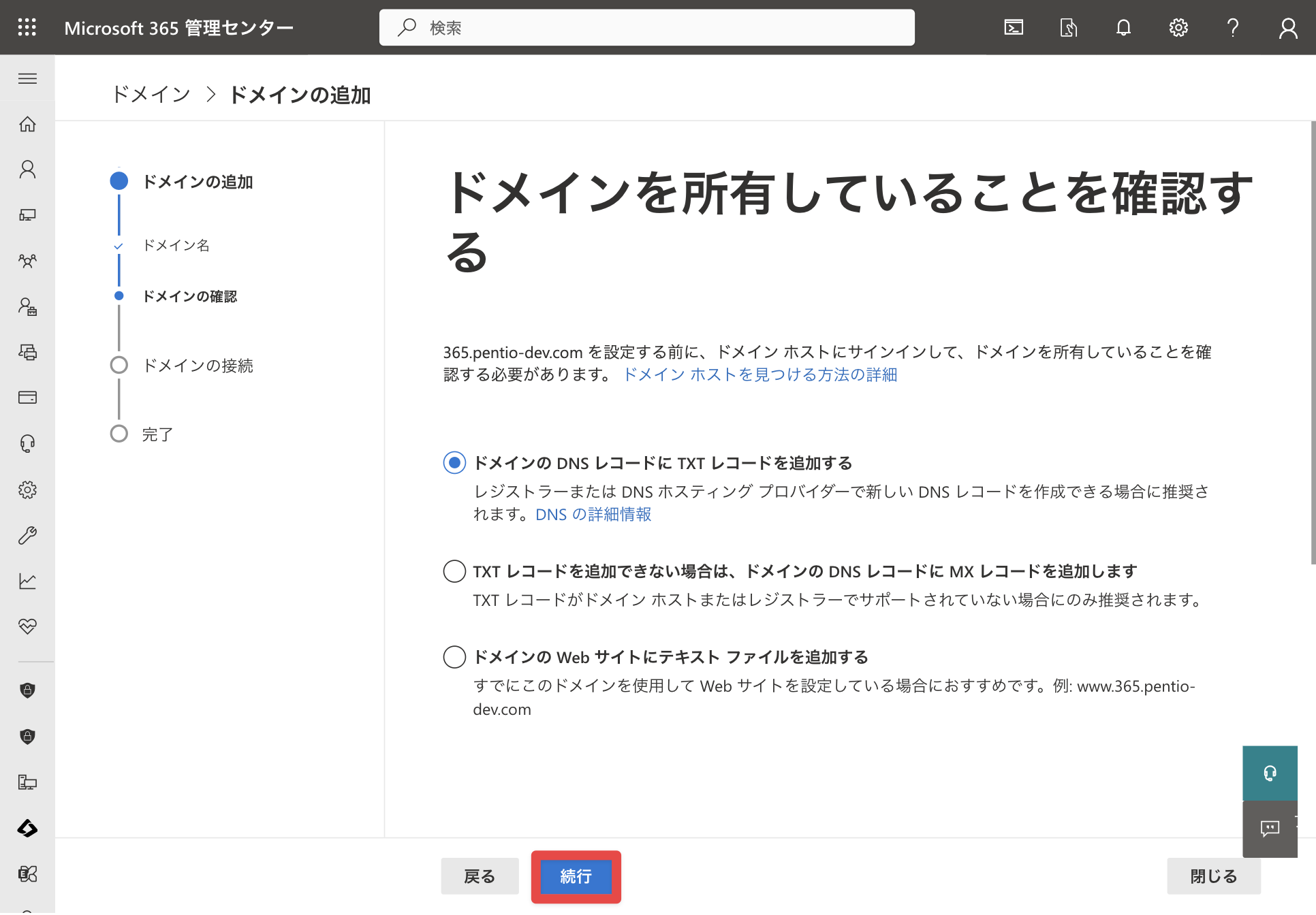
Task: Open the Health heart icon in the sidebar
Action: click(27, 626)
